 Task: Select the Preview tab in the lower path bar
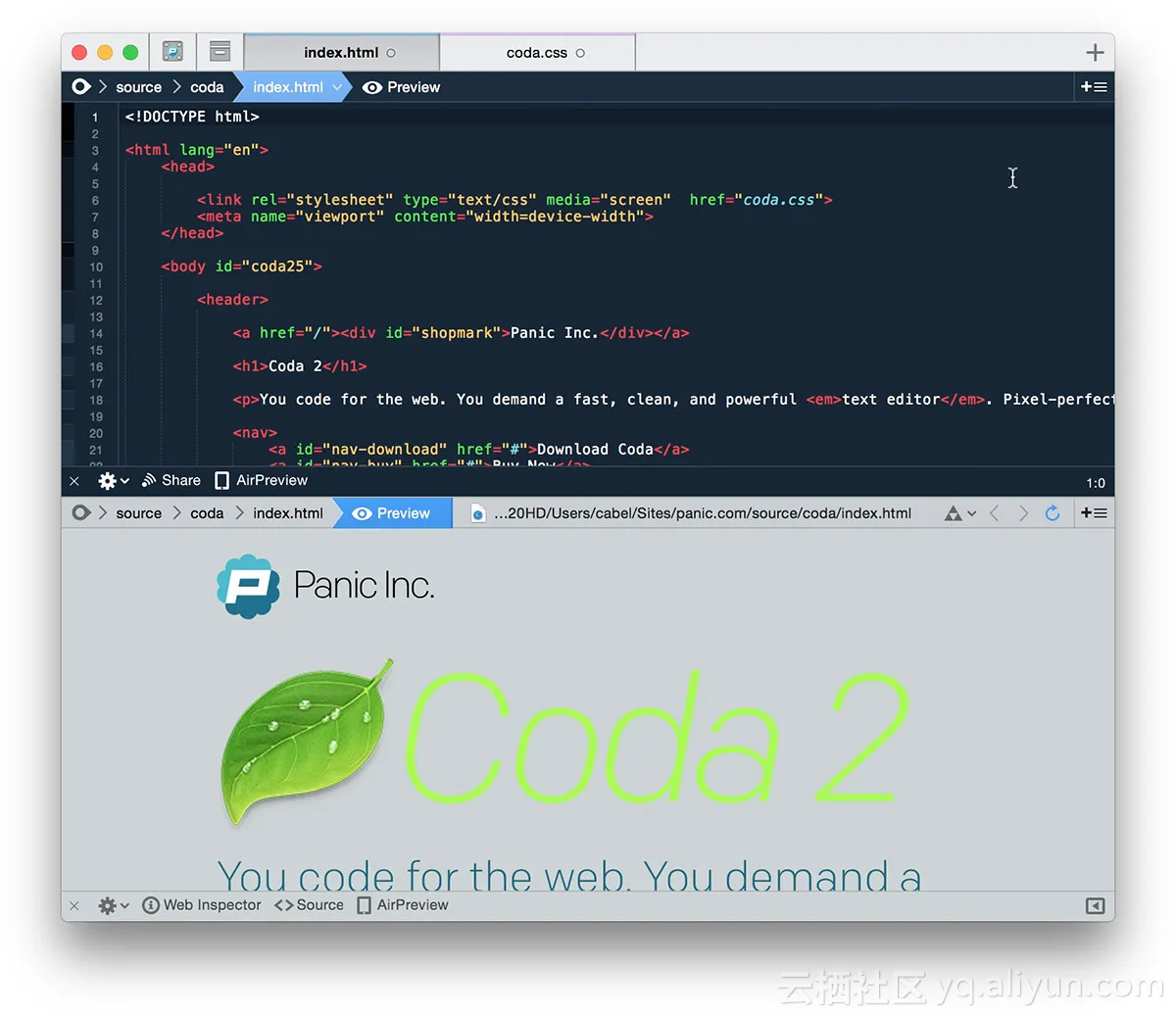(392, 512)
